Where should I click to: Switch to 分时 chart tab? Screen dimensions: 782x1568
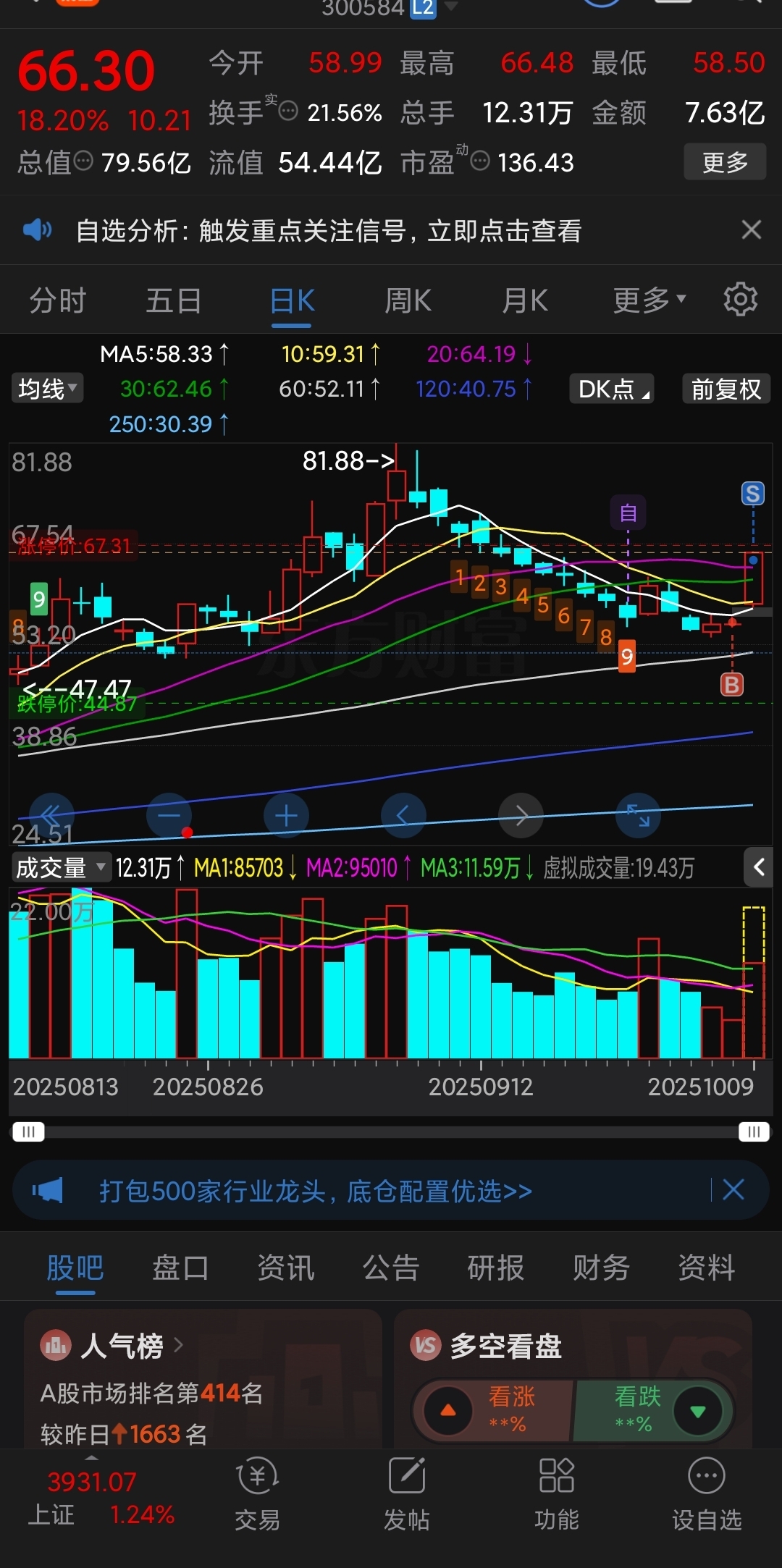coord(58,300)
